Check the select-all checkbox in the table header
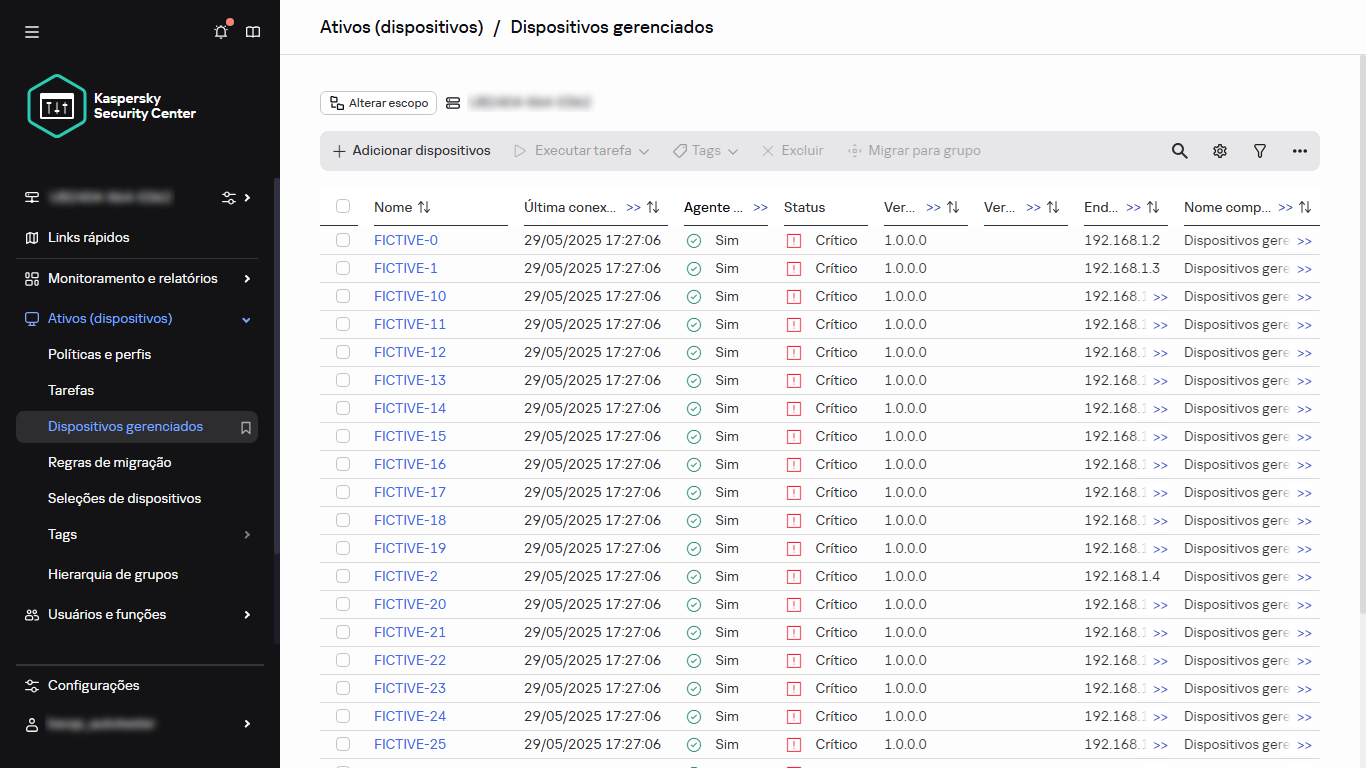This screenshot has height=768, width=1366. point(343,206)
